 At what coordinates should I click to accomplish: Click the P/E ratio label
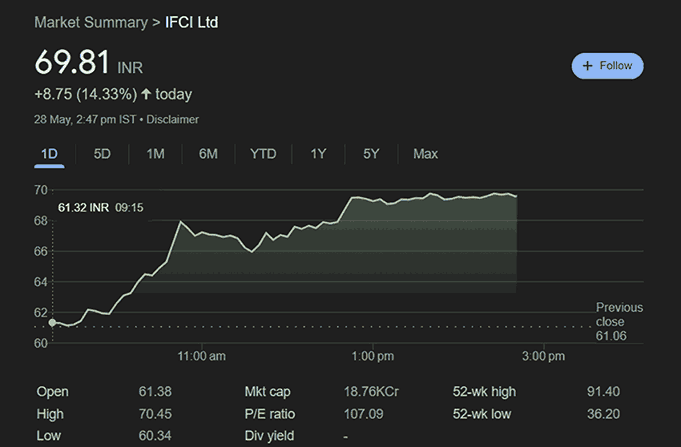(x=270, y=414)
